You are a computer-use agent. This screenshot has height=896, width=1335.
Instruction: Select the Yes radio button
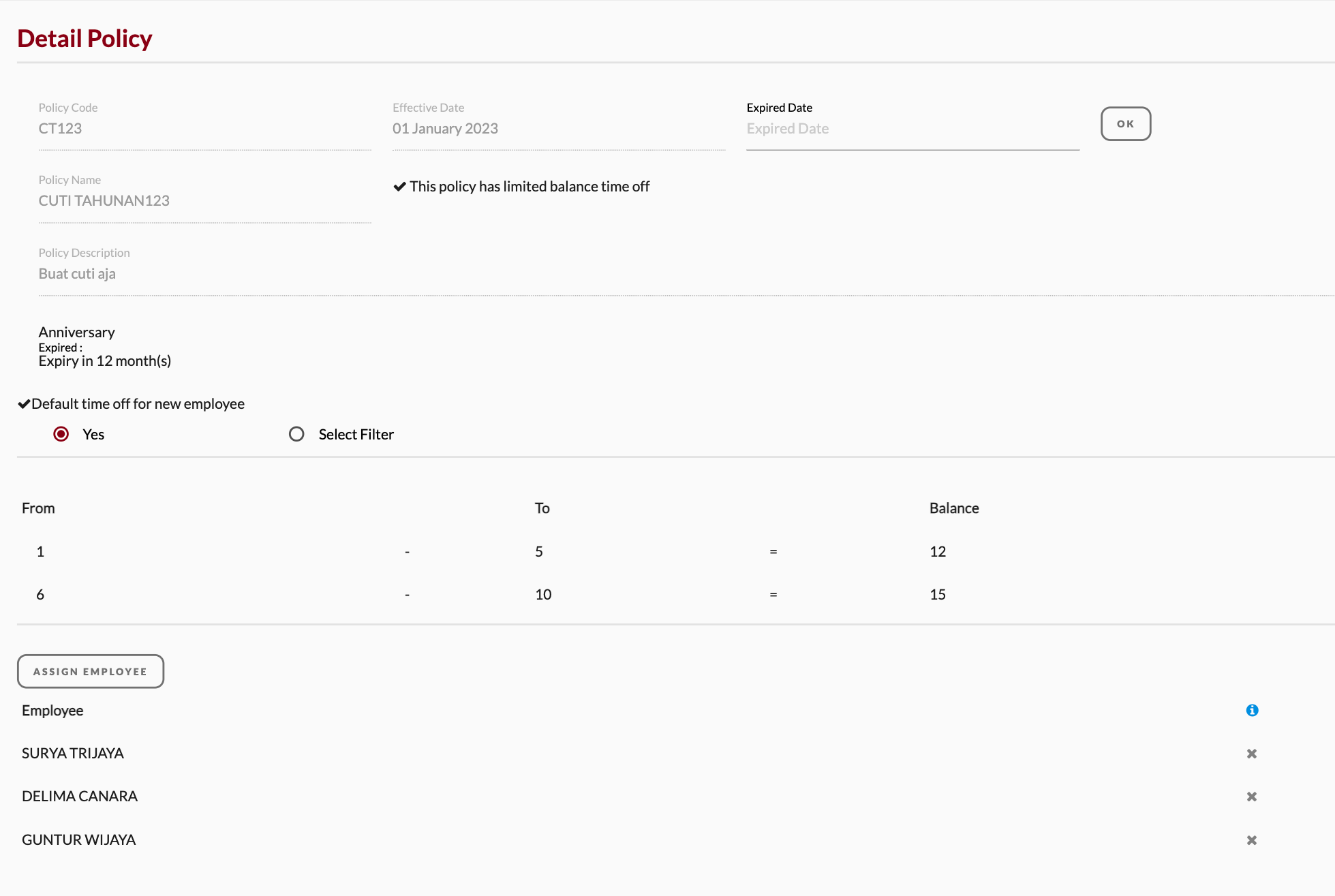coord(61,434)
